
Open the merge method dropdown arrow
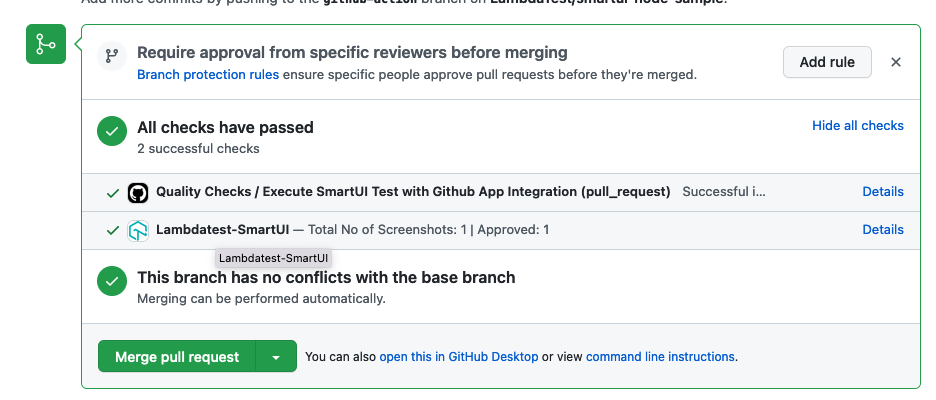(x=276, y=357)
